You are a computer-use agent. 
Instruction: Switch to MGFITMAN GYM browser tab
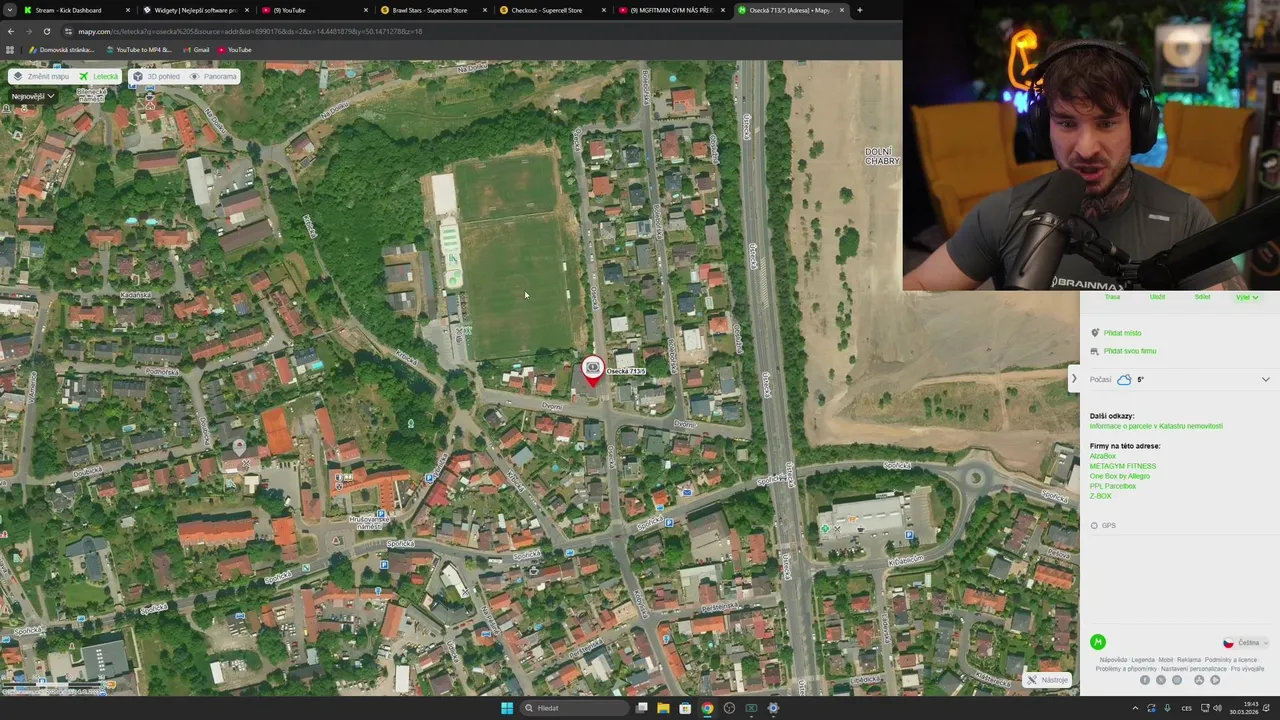670,10
